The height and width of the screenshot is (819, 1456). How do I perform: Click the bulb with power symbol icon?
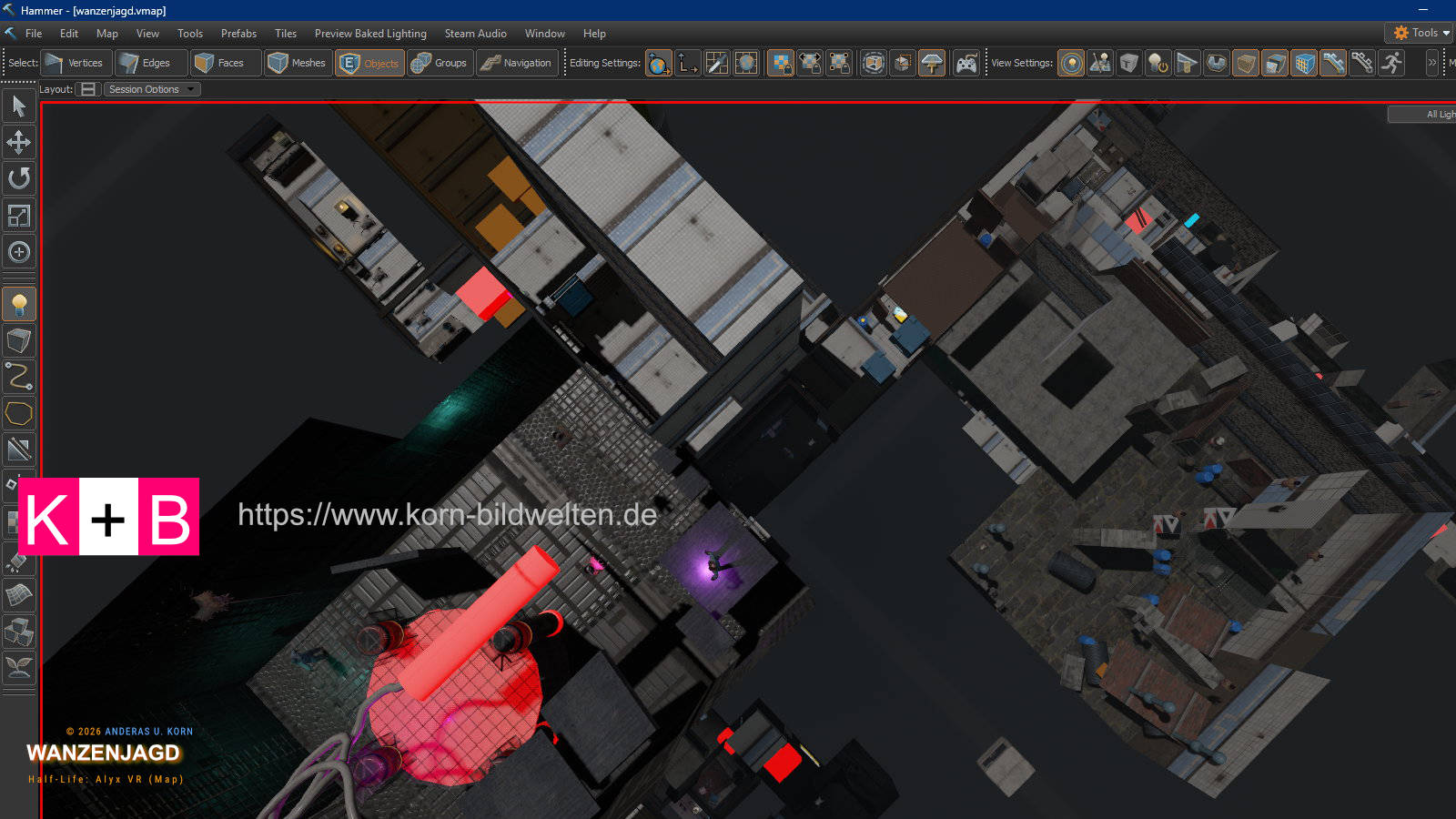[1158, 63]
